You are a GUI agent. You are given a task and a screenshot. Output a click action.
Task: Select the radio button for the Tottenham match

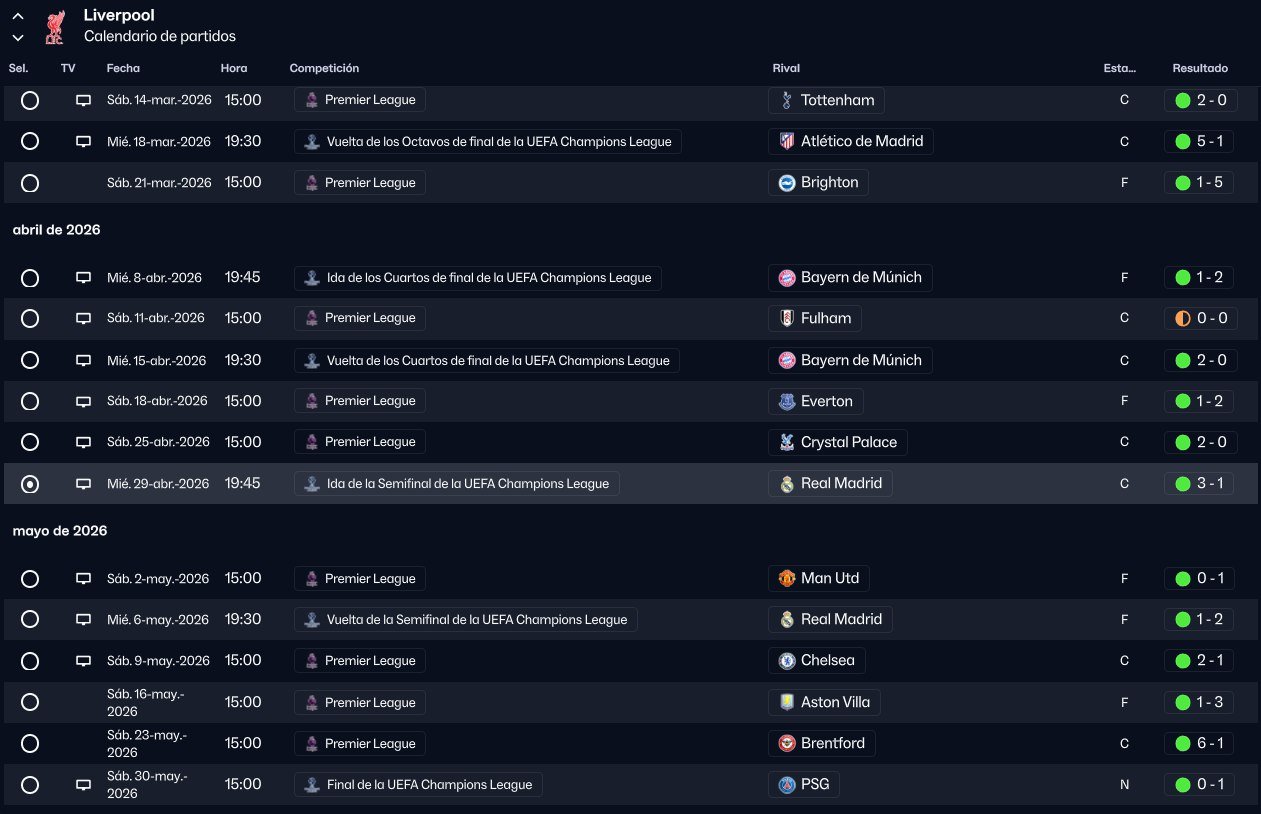click(x=30, y=100)
